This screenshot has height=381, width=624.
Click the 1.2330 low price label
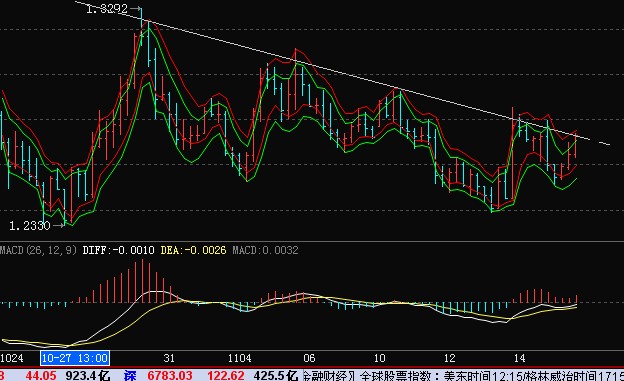(x=30, y=226)
